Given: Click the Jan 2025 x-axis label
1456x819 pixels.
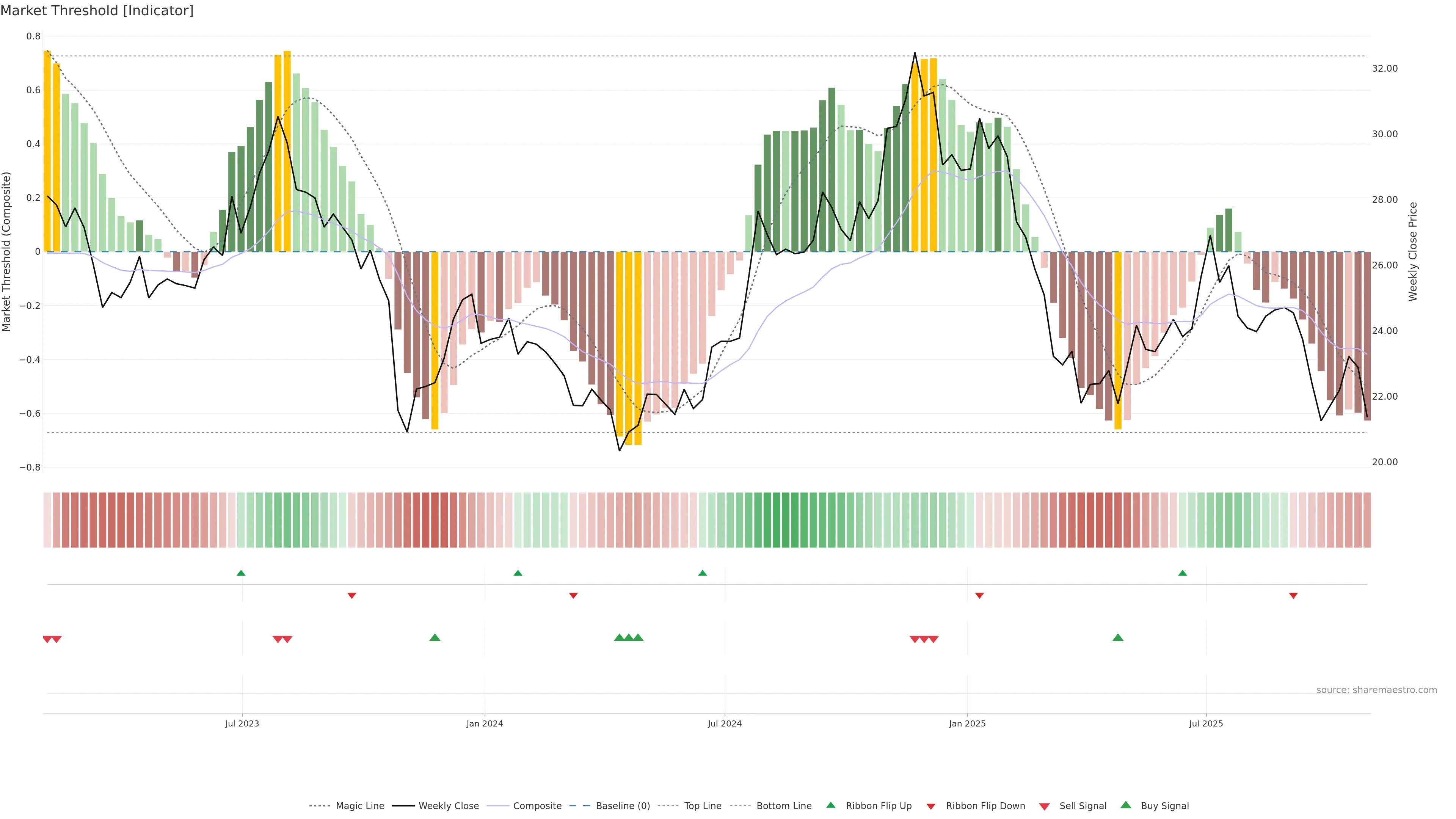Looking at the screenshot, I should [x=967, y=723].
